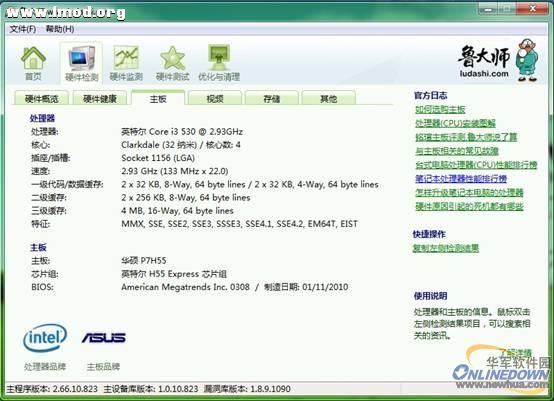The image size is (554, 401).
Task: Click the Intel processor brand logo
Action: (x=45, y=338)
